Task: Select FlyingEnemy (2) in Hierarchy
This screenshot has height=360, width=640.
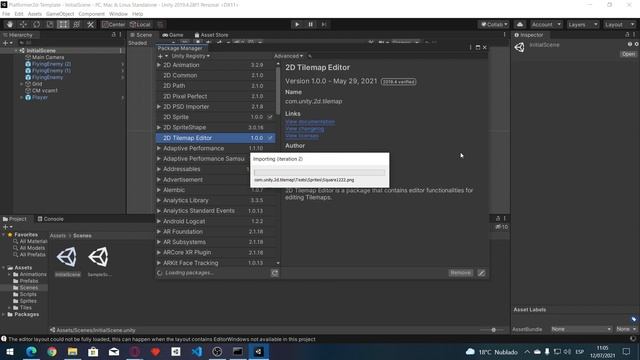Action: point(51,64)
